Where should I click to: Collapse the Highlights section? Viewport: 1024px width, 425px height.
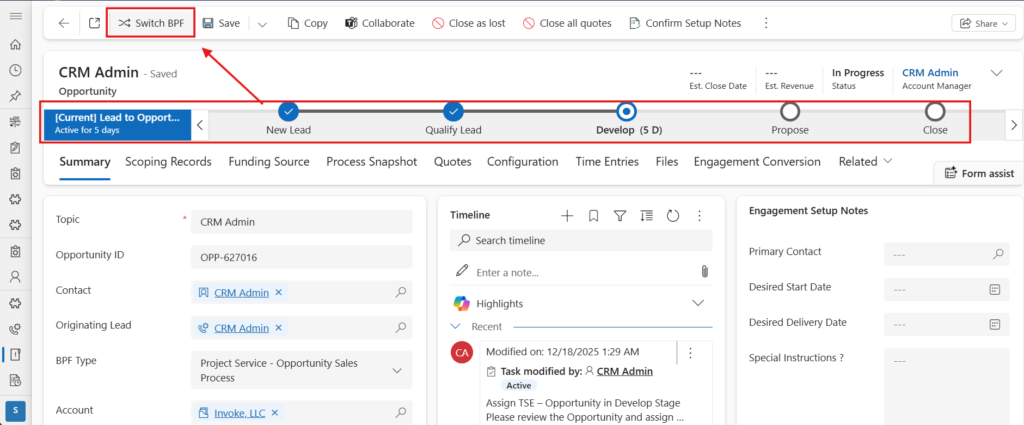pyautogui.click(x=698, y=303)
